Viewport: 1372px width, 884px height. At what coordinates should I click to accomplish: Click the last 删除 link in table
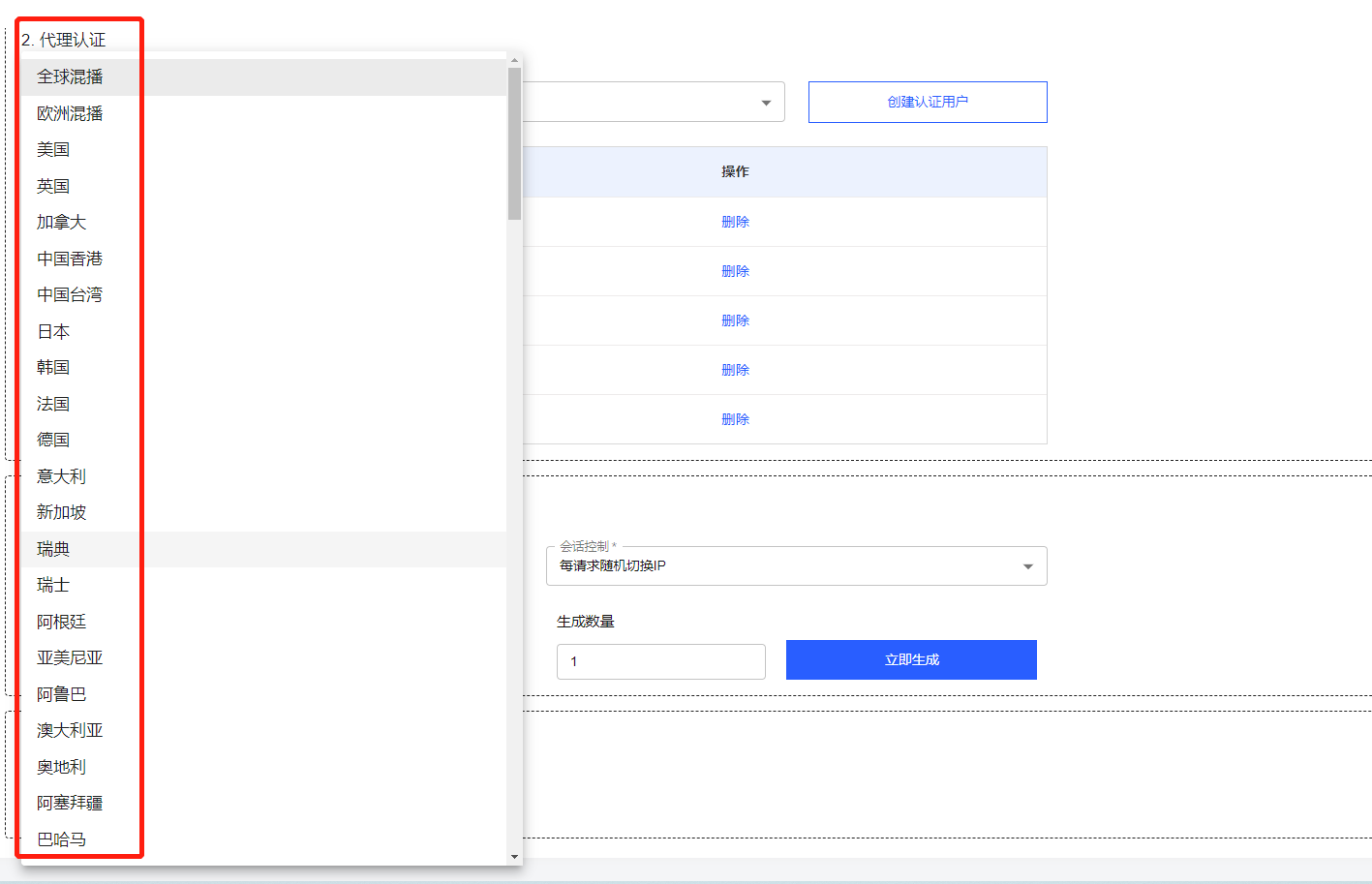point(735,419)
